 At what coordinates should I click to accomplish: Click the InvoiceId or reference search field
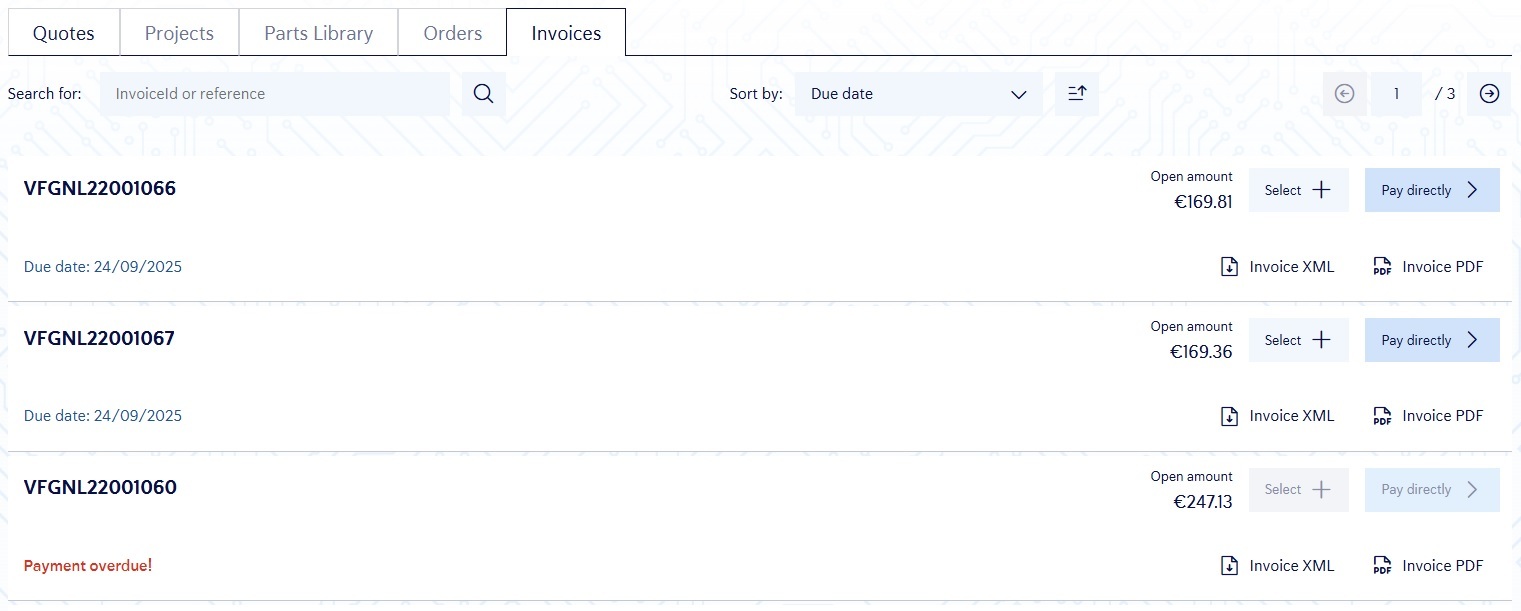[x=275, y=94]
